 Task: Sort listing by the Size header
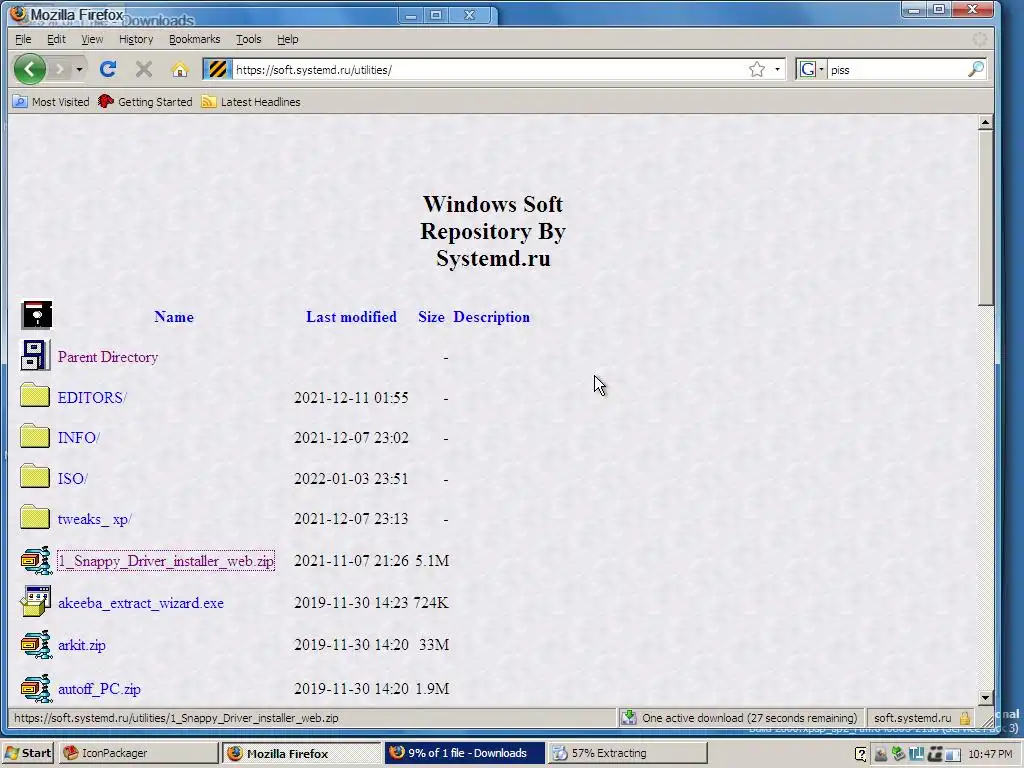tap(431, 317)
